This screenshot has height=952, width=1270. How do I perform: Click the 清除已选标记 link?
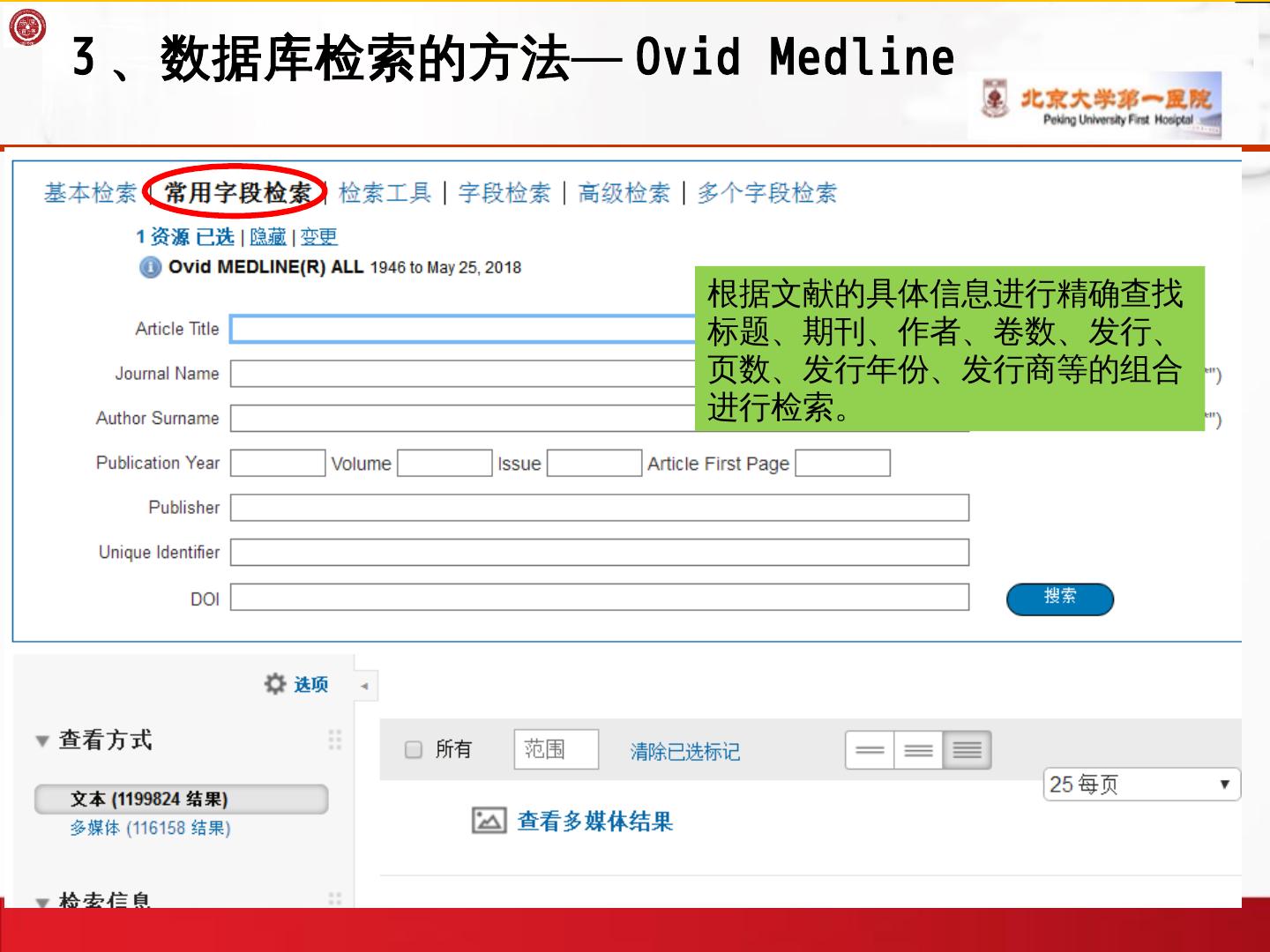684,752
